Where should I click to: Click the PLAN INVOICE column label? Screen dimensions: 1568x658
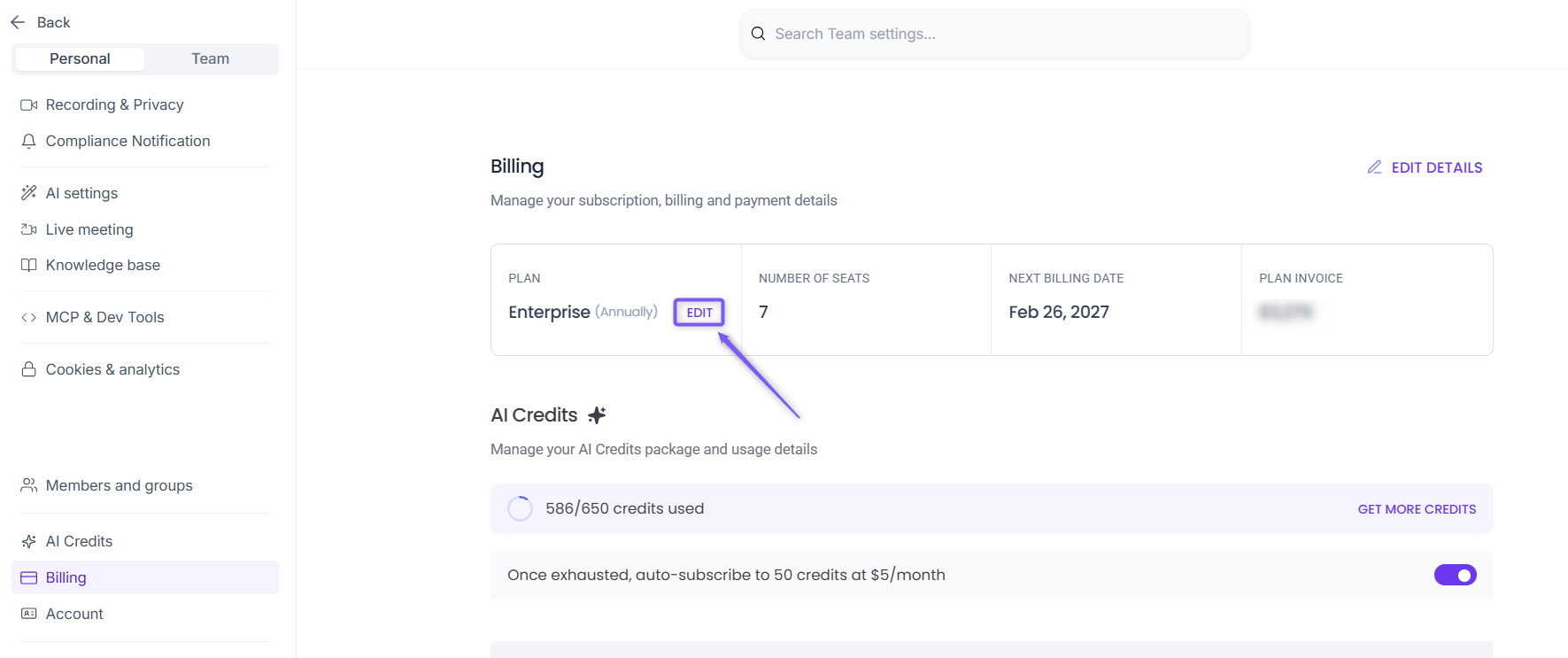tap(1301, 278)
